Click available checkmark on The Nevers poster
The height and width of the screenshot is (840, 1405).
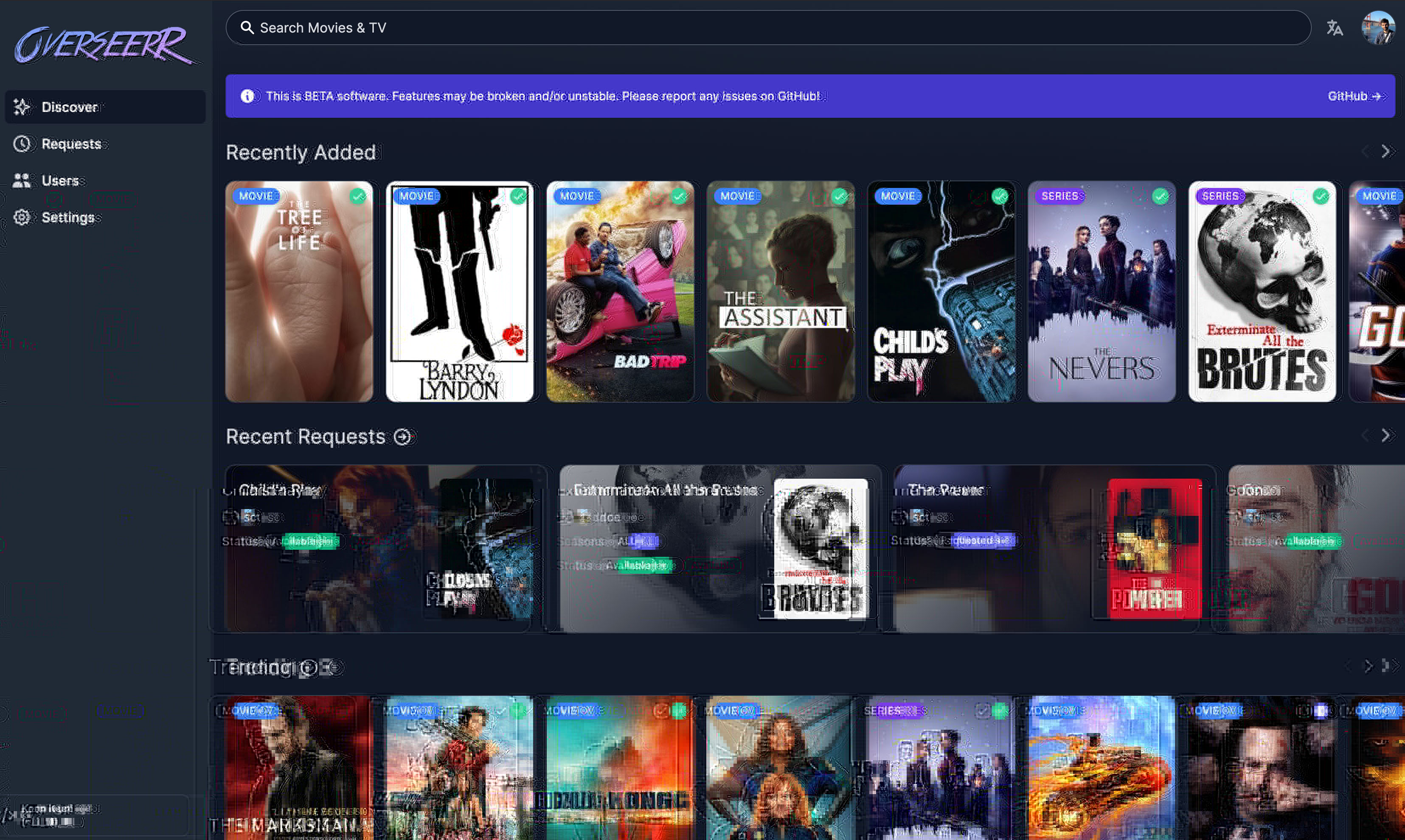coord(1161,196)
